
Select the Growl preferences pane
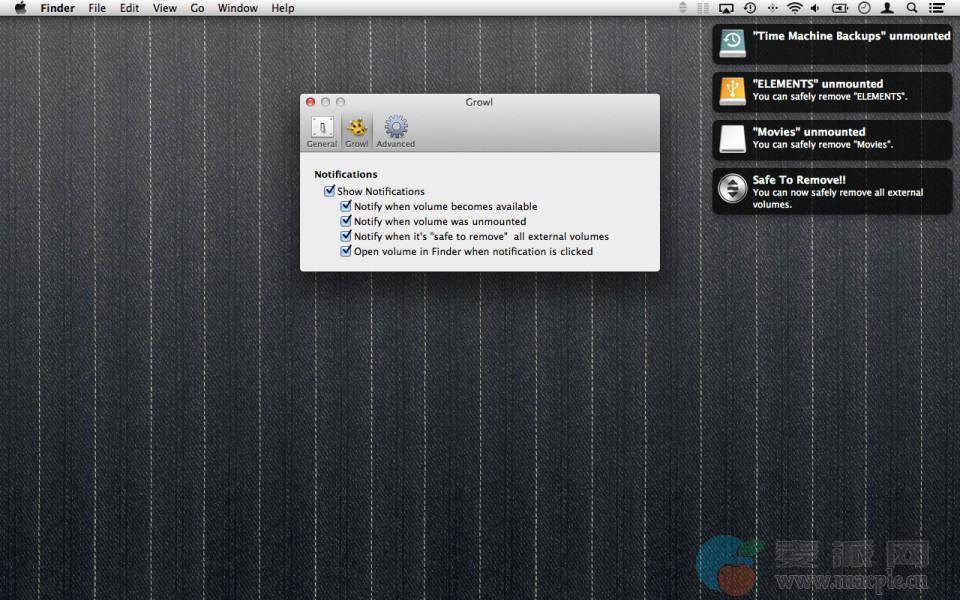(x=357, y=131)
